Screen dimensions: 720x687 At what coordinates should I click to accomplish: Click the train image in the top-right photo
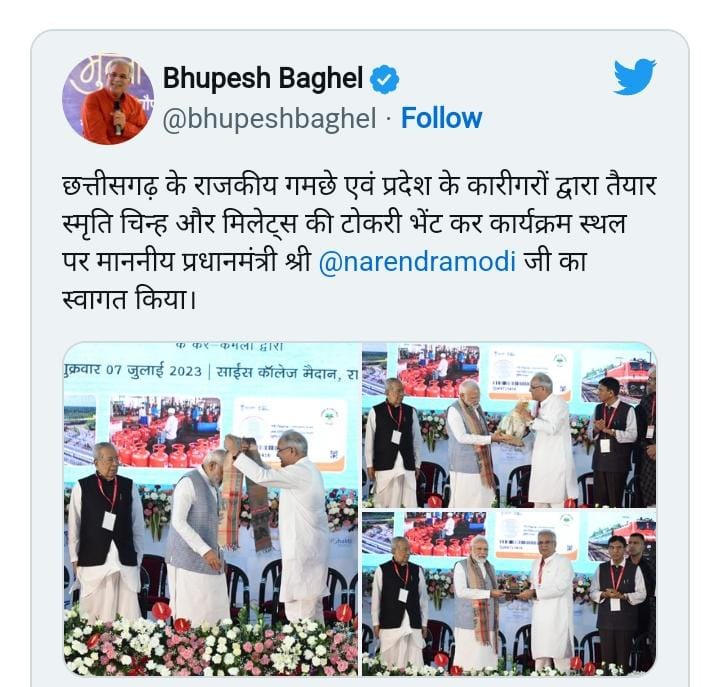[x=618, y=376]
